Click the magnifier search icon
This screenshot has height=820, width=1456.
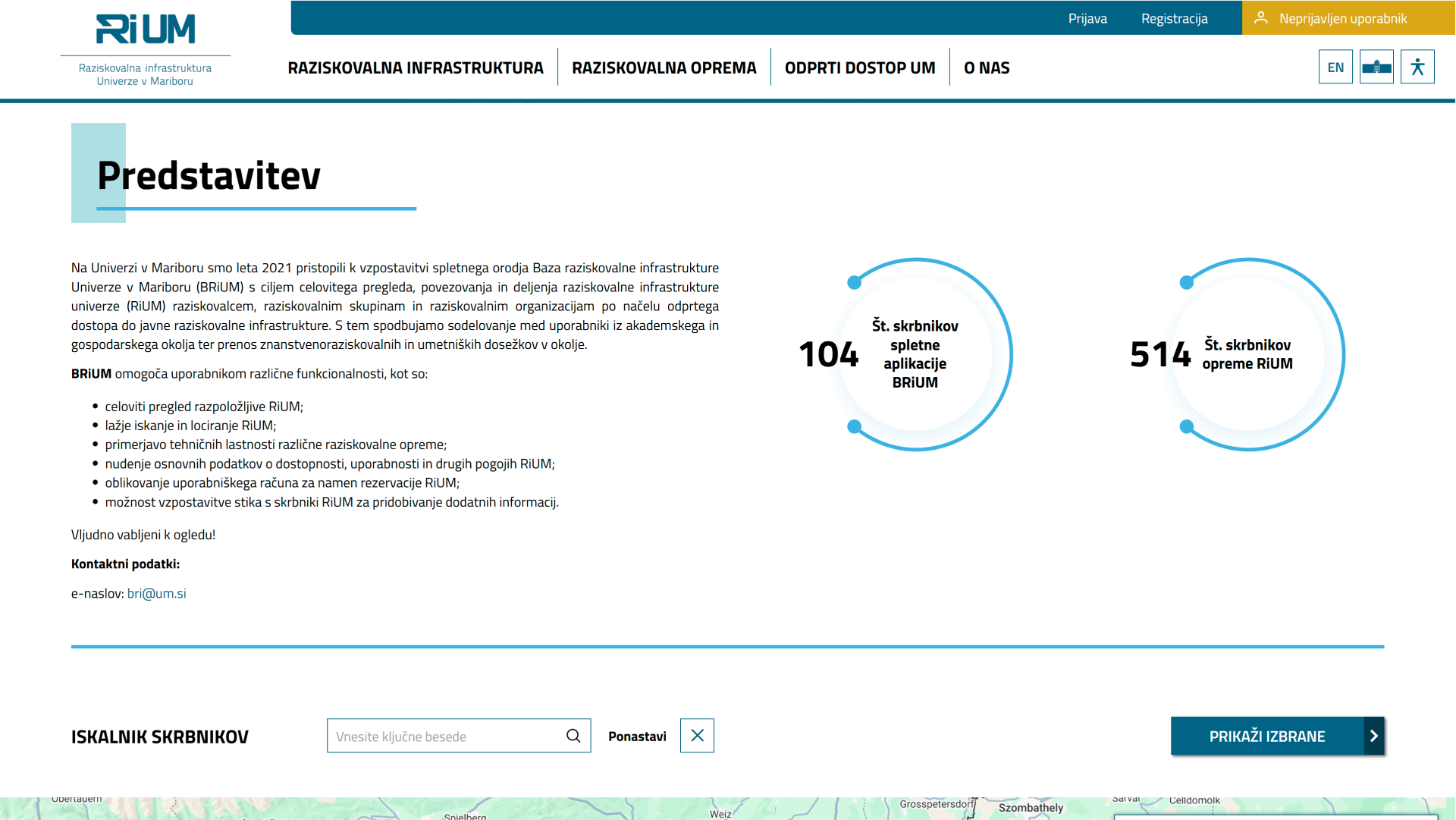pyautogui.click(x=573, y=736)
